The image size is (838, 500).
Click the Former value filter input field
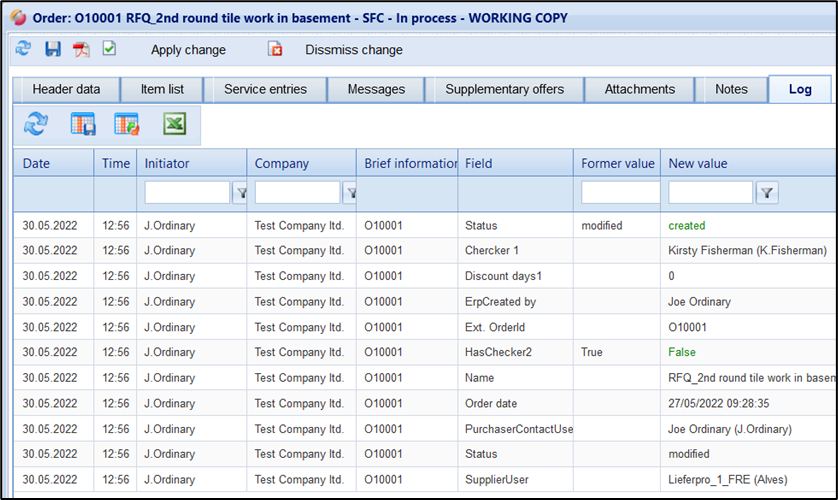tap(620, 193)
